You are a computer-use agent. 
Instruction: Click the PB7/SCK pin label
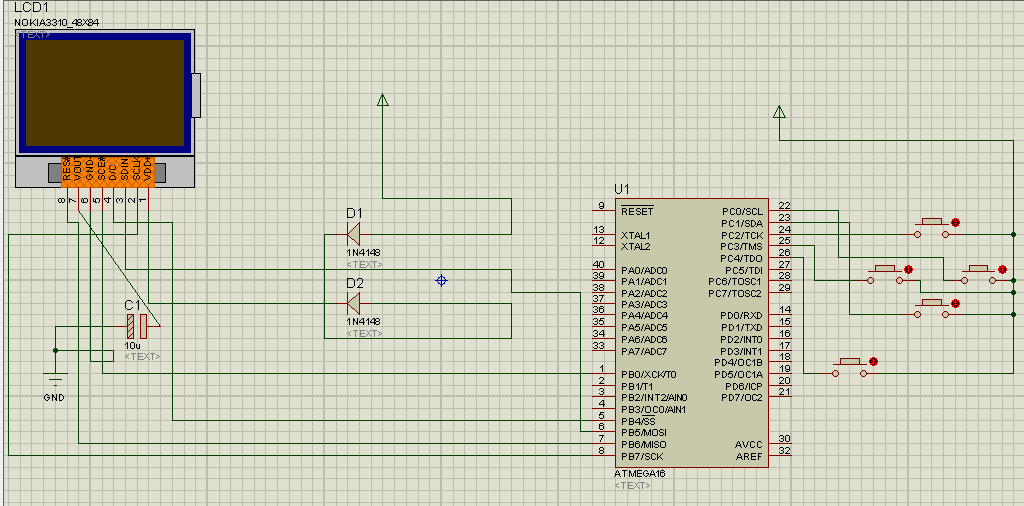pos(641,456)
